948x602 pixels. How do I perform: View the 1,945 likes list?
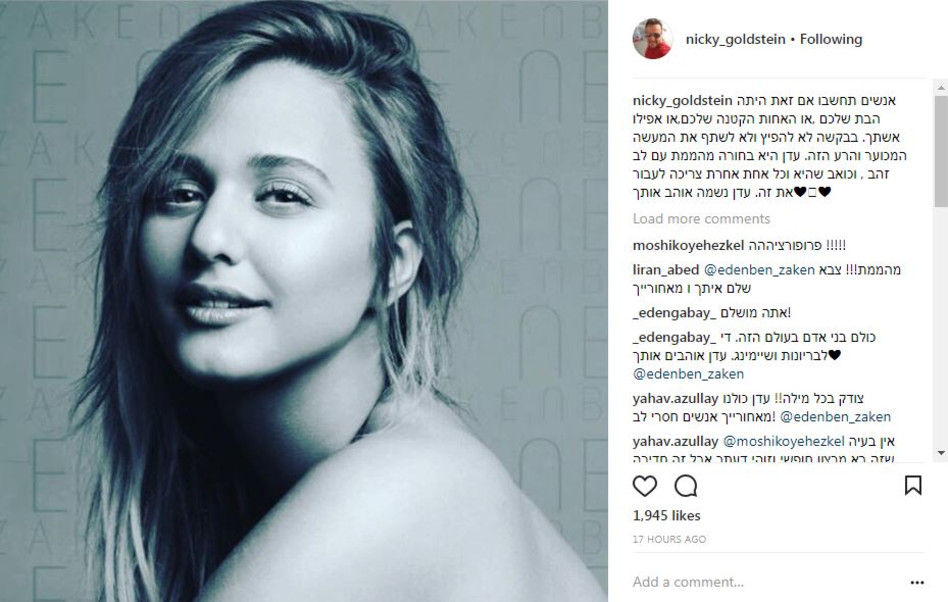666,516
